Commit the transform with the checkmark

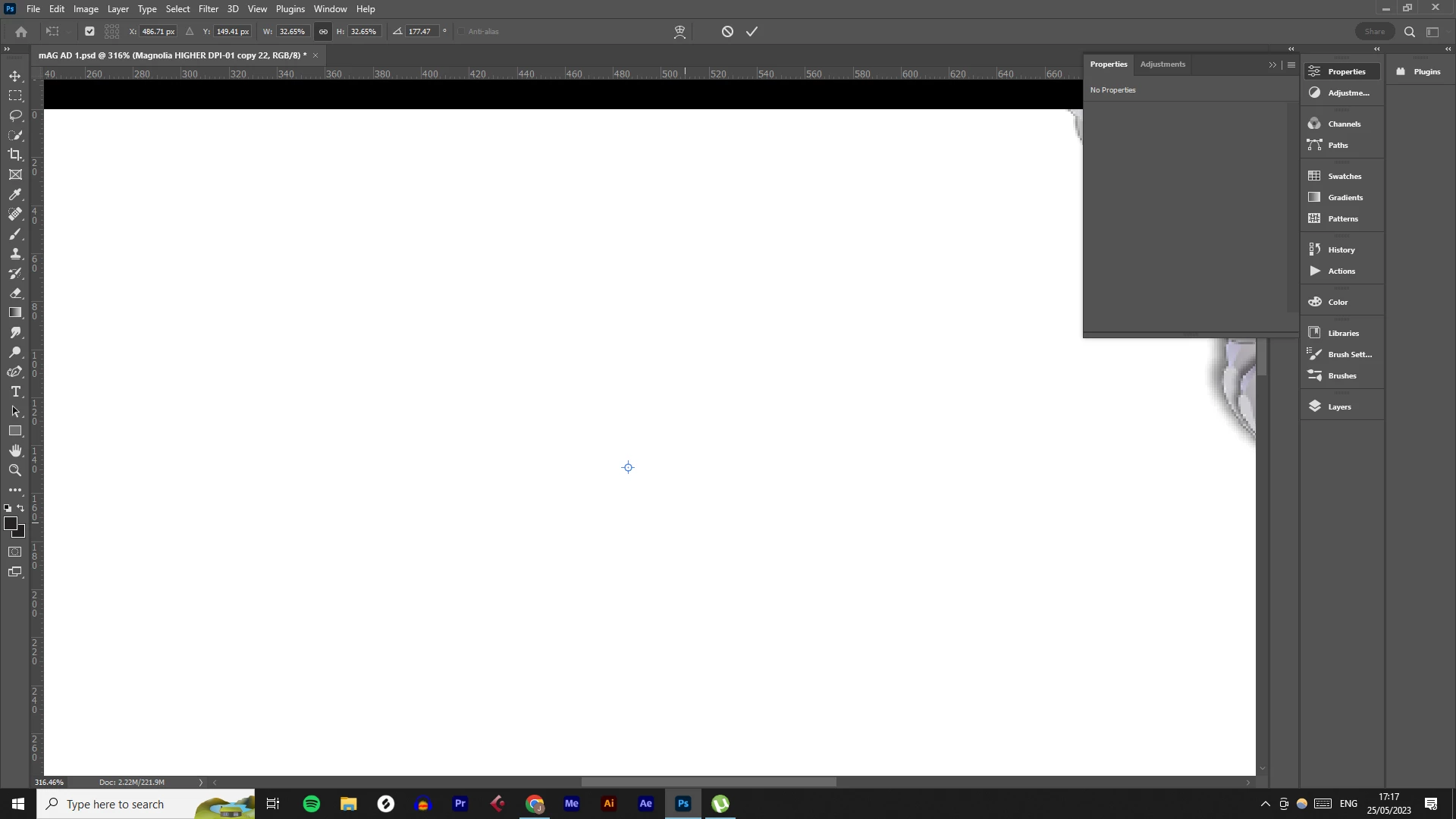(x=752, y=32)
